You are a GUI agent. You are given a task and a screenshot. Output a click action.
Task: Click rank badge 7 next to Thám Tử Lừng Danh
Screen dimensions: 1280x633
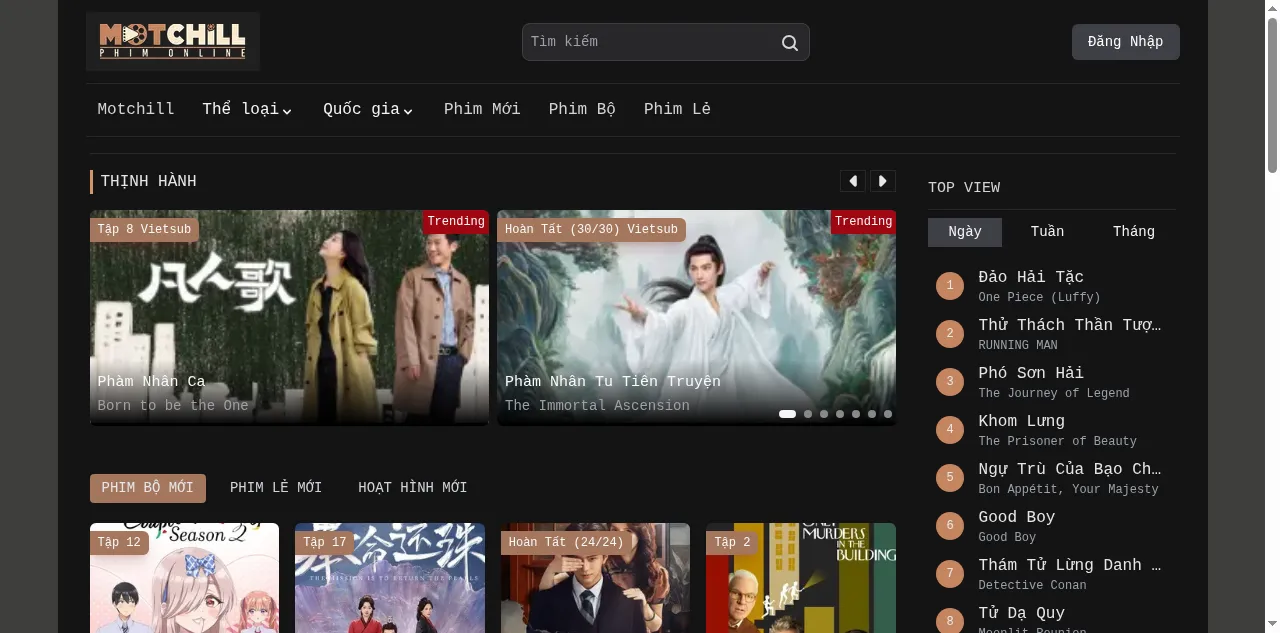click(950, 574)
